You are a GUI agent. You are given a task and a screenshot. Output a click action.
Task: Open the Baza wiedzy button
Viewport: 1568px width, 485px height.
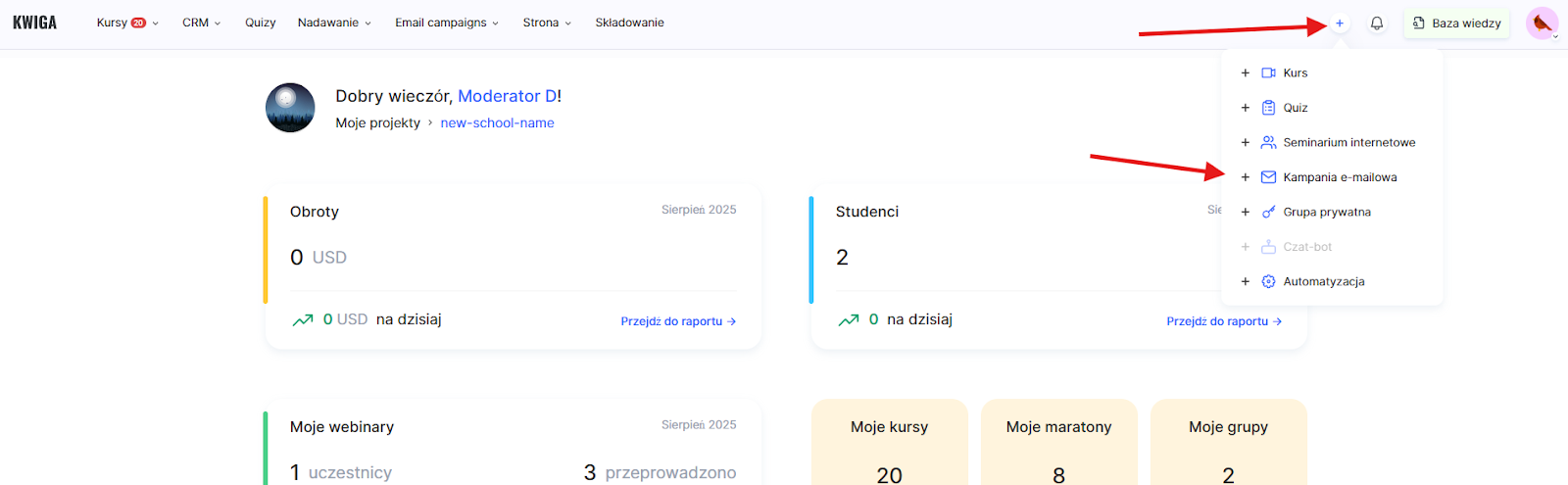[x=1457, y=24]
